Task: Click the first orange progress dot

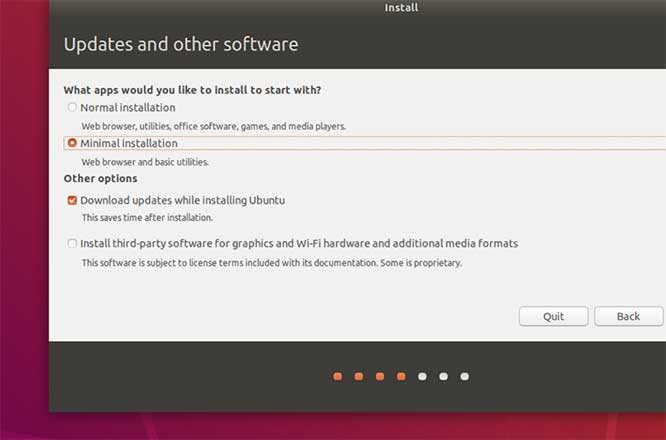Action: tap(337, 377)
